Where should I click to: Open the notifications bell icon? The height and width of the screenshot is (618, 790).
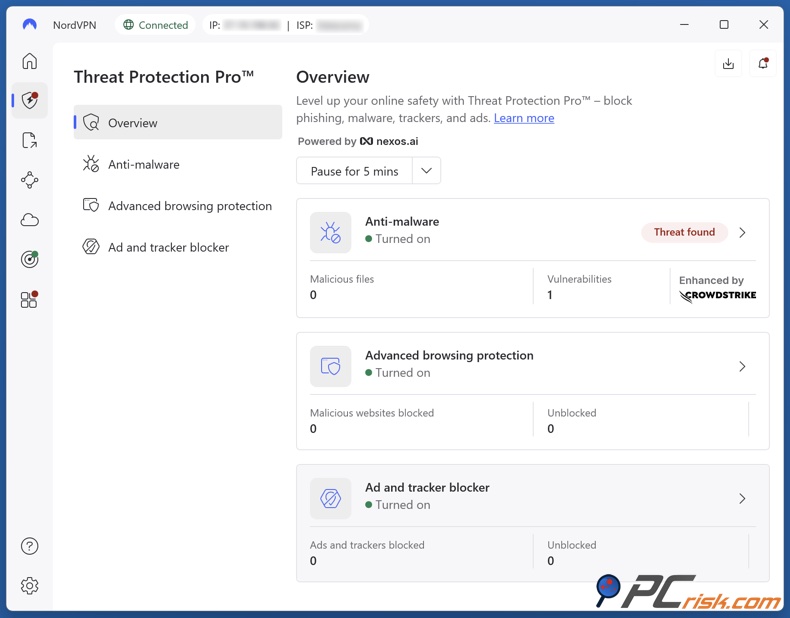click(763, 64)
